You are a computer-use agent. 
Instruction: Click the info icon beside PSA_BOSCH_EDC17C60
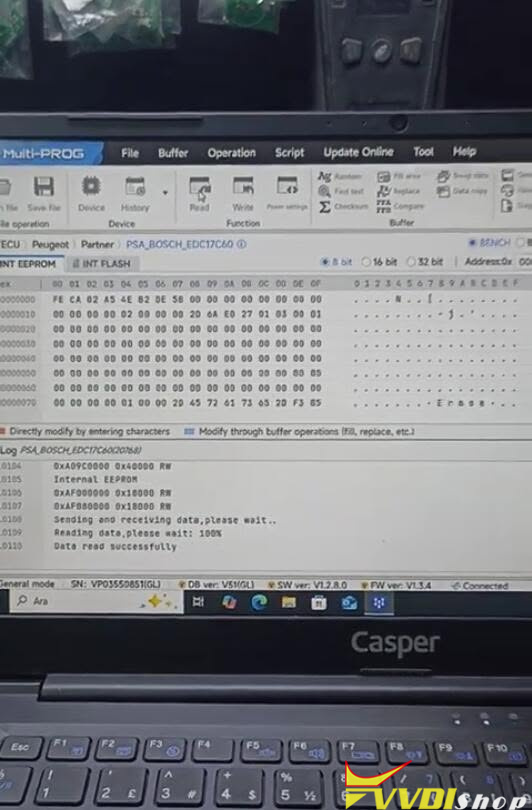tap(241, 244)
